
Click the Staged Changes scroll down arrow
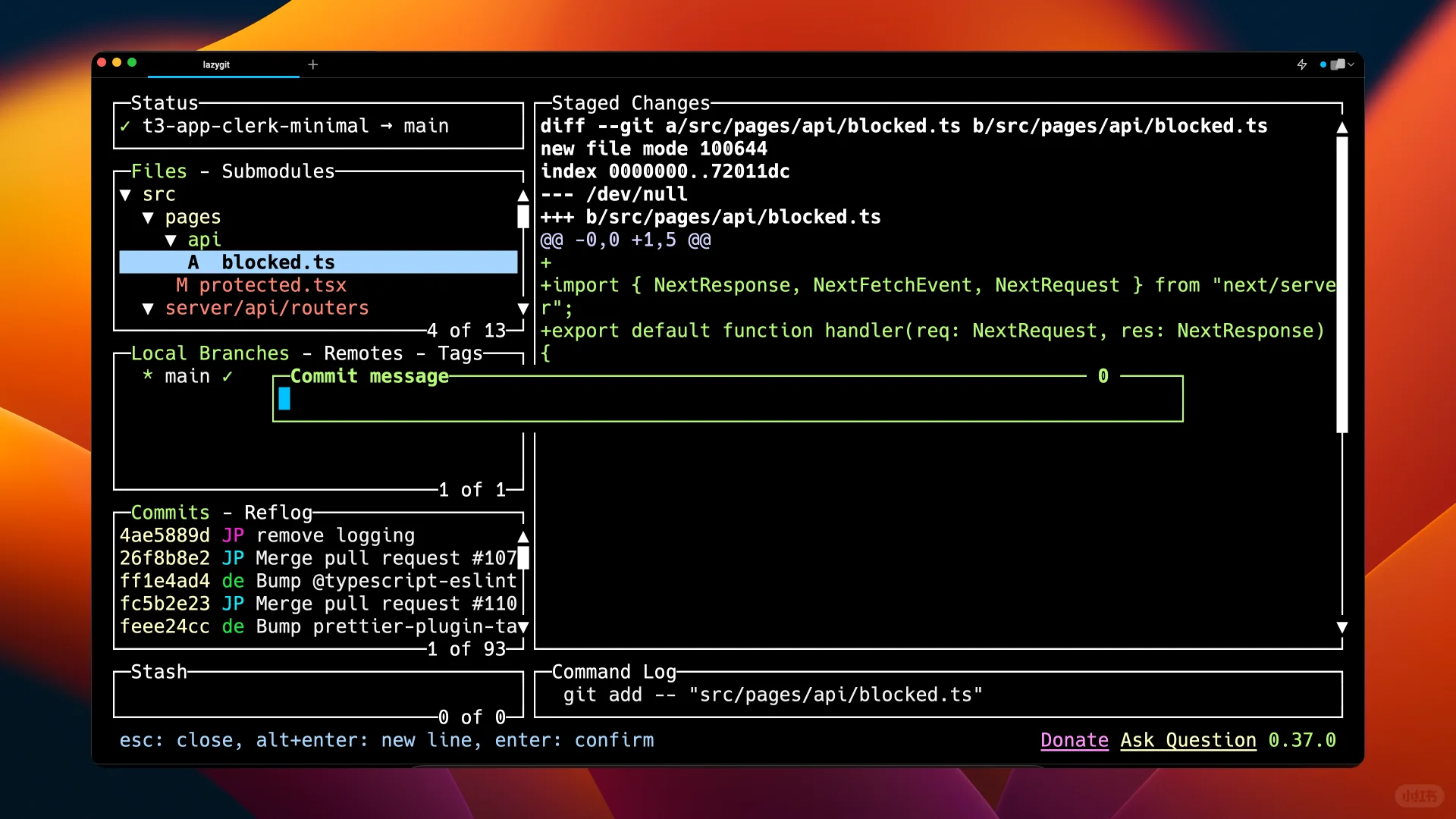pos(1341,627)
